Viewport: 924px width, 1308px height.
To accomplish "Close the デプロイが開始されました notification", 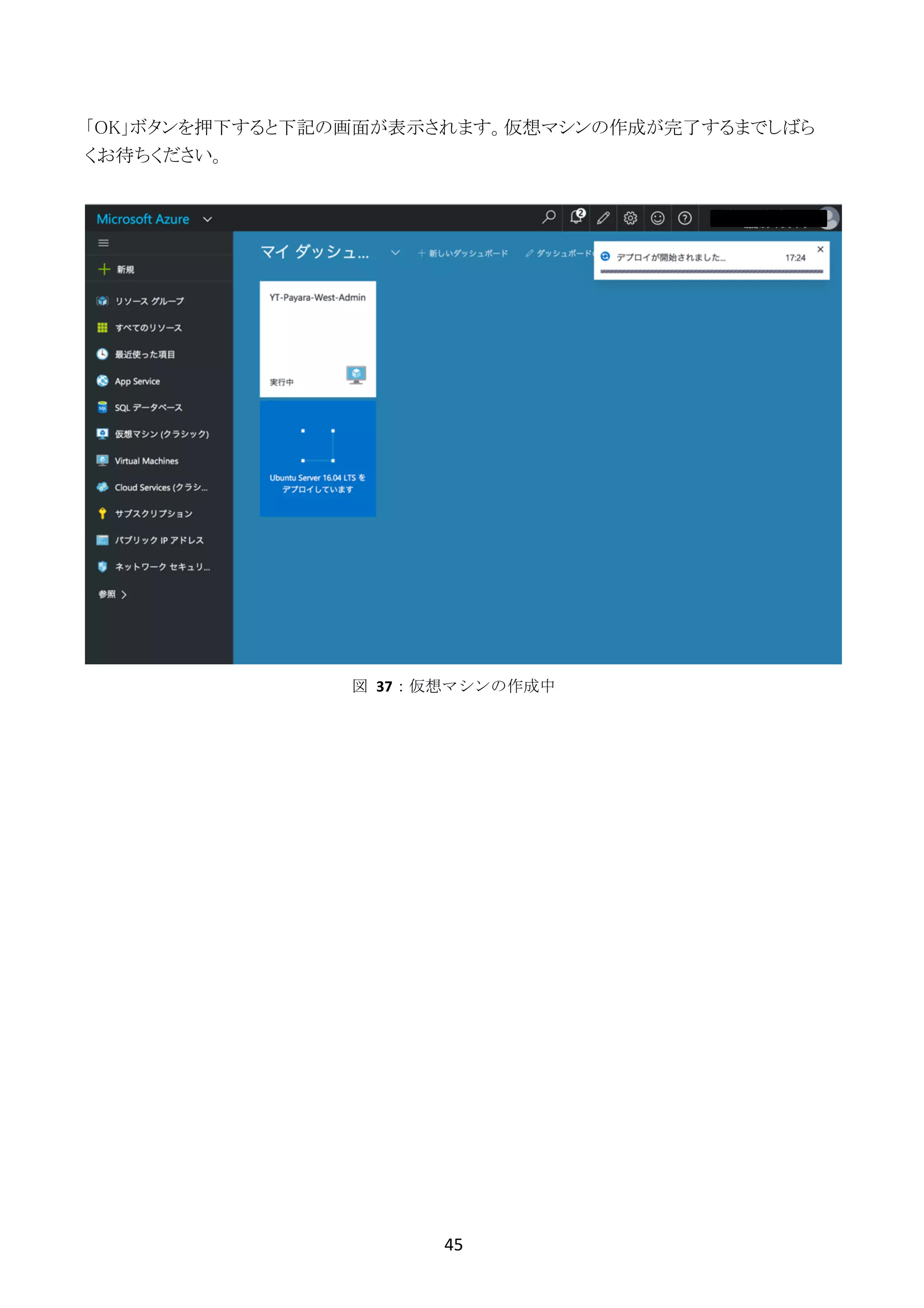I will point(820,250).
